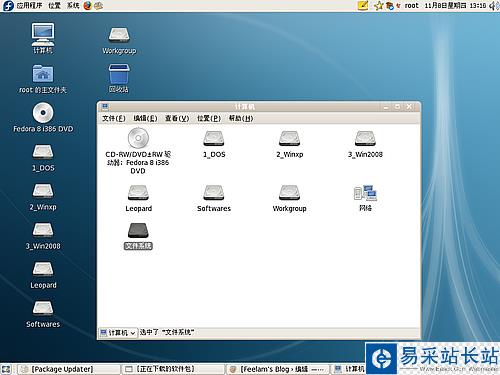Screen dimensions: 500x375
Task: Select the 3_Win2008 volume in the 计算机 window
Action: (365, 144)
